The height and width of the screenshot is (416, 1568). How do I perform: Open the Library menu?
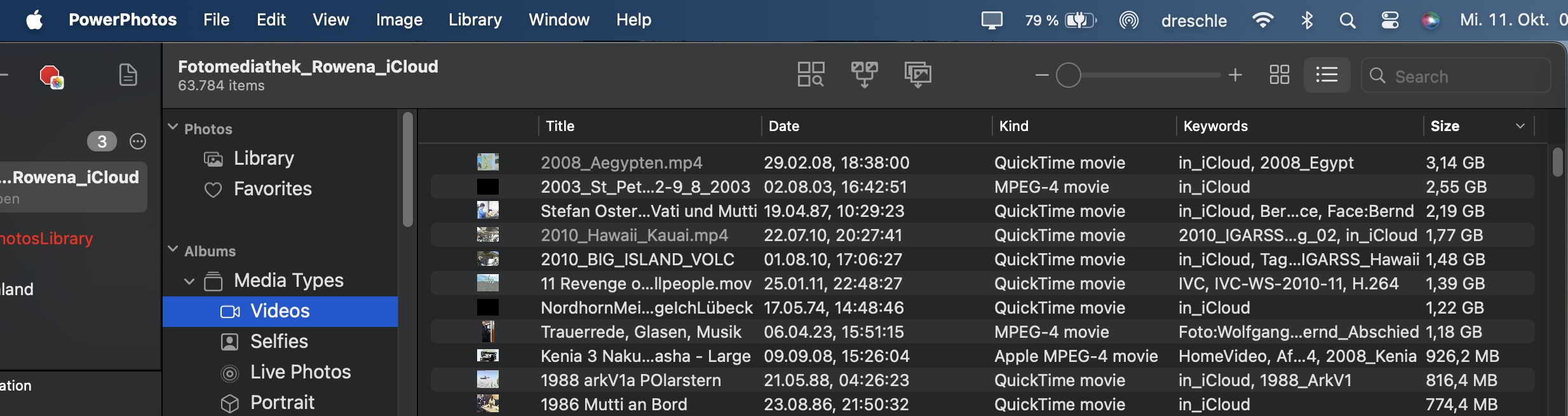point(475,20)
